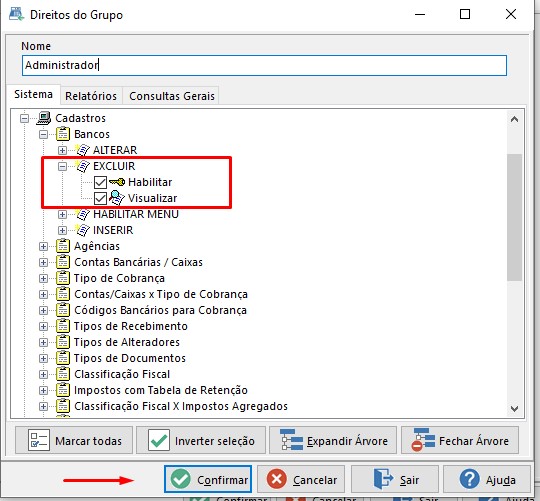
Task: Click the ALTERAR permission icon
Action: (83, 150)
